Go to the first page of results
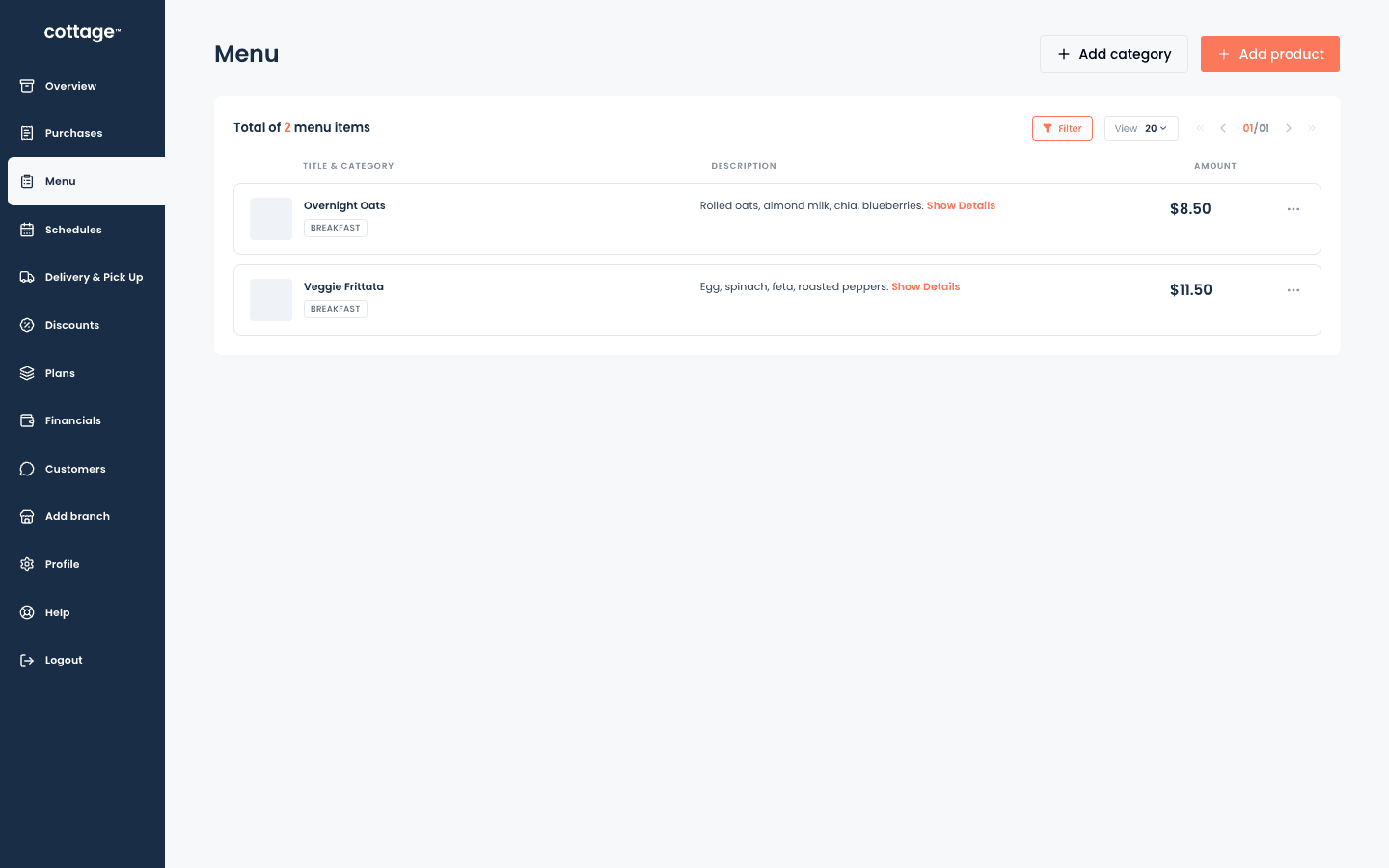This screenshot has height=868, width=1389. tap(1200, 128)
